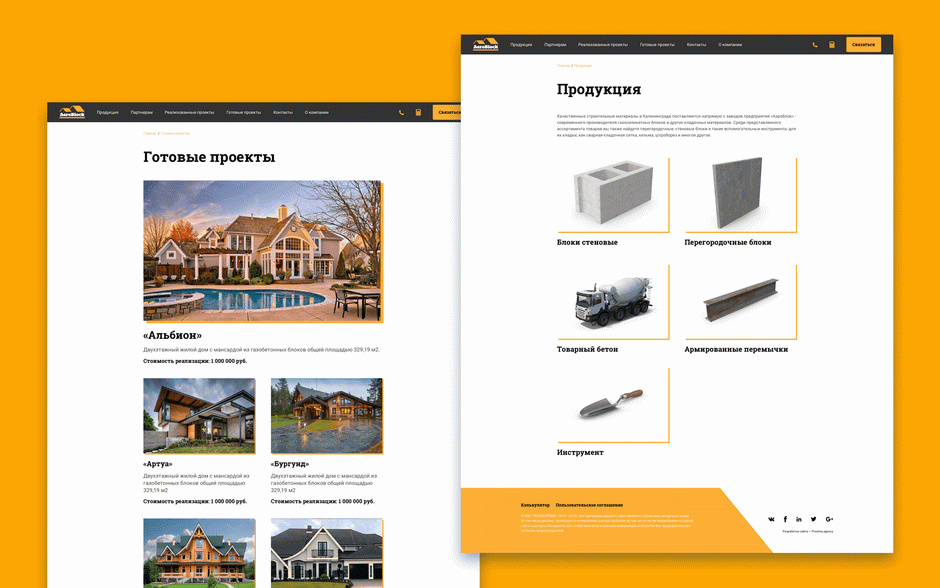Click phone icon on Продукция page header
This screenshot has width=940, height=588.
point(815,45)
